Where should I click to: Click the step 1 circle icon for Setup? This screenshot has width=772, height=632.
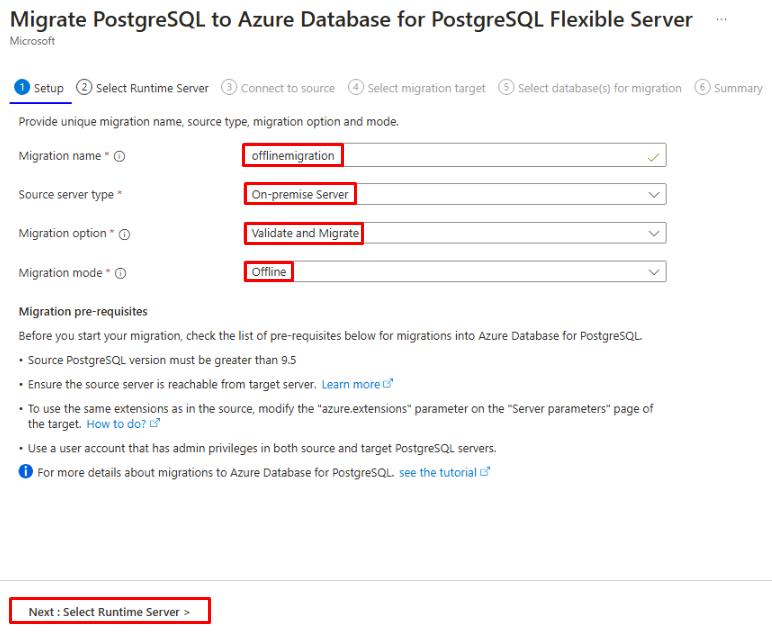tap(22, 87)
